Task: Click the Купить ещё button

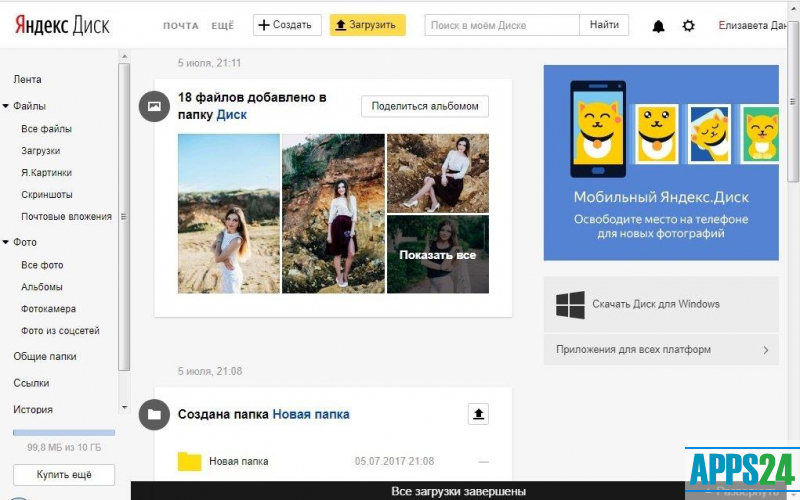Action: (x=64, y=475)
